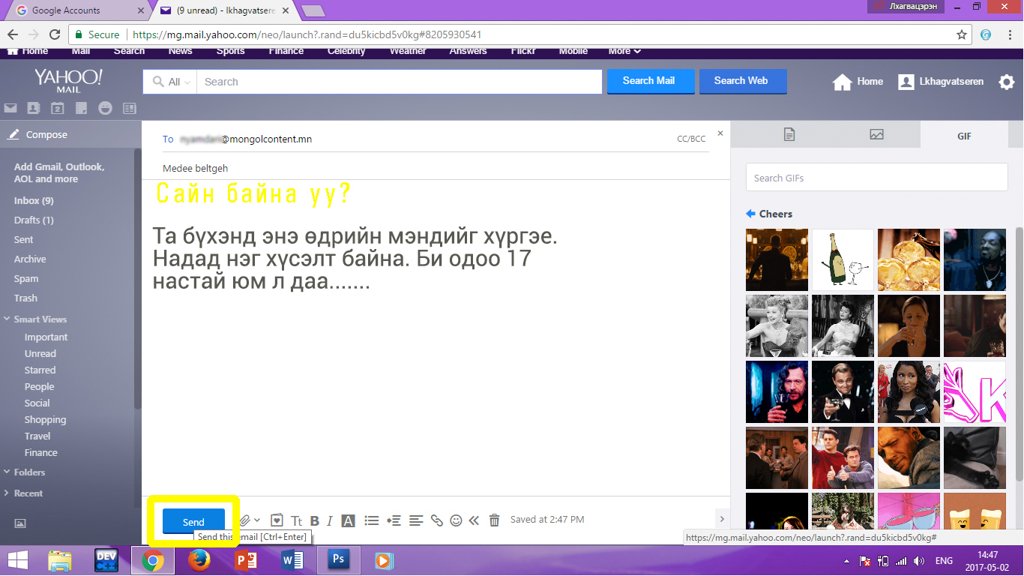Open the Settings gear icon
Image resolution: width=1024 pixels, height=576 pixels.
1006,82
